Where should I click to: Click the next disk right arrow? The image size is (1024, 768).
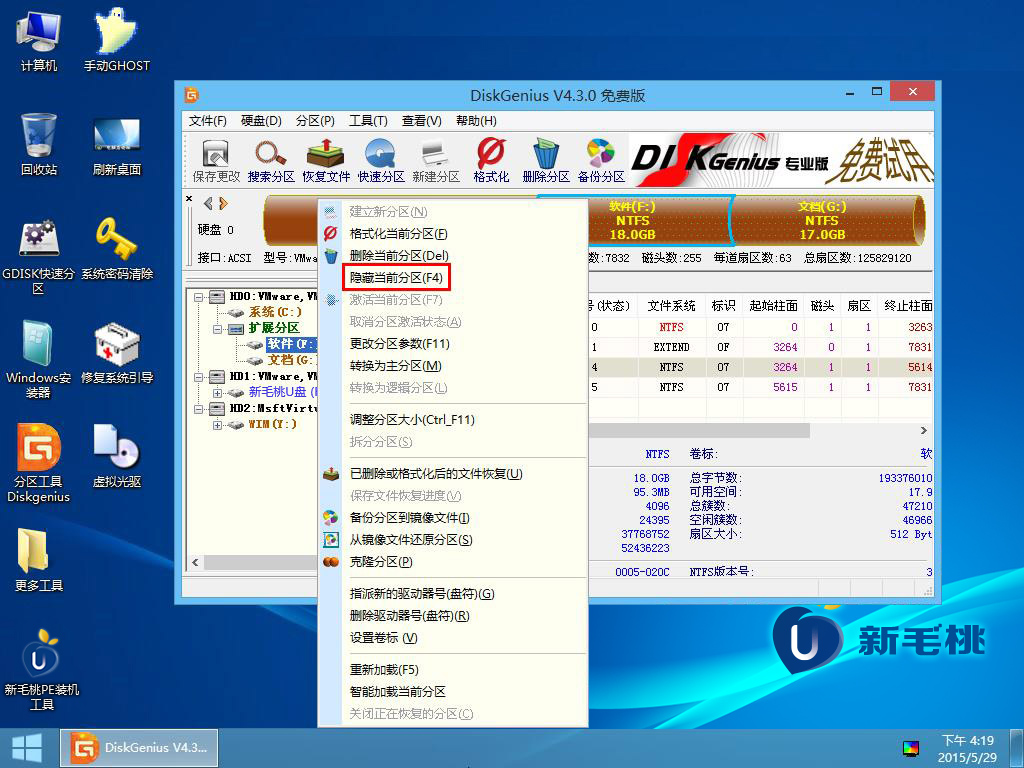pyautogui.click(x=223, y=204)
